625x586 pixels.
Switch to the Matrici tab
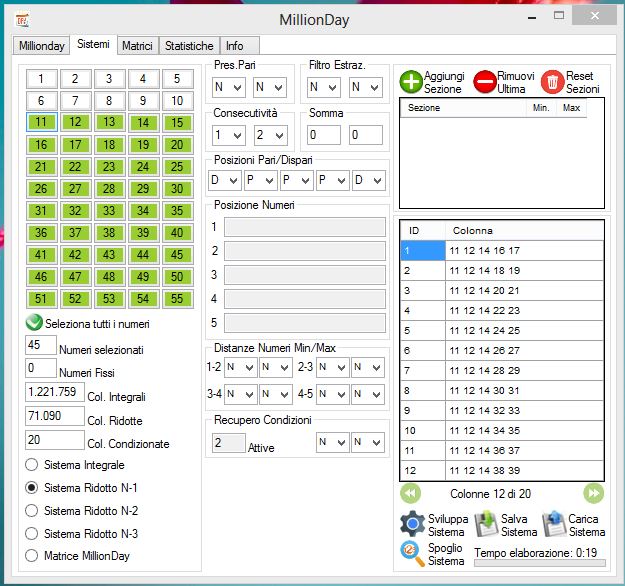point(138,46)
